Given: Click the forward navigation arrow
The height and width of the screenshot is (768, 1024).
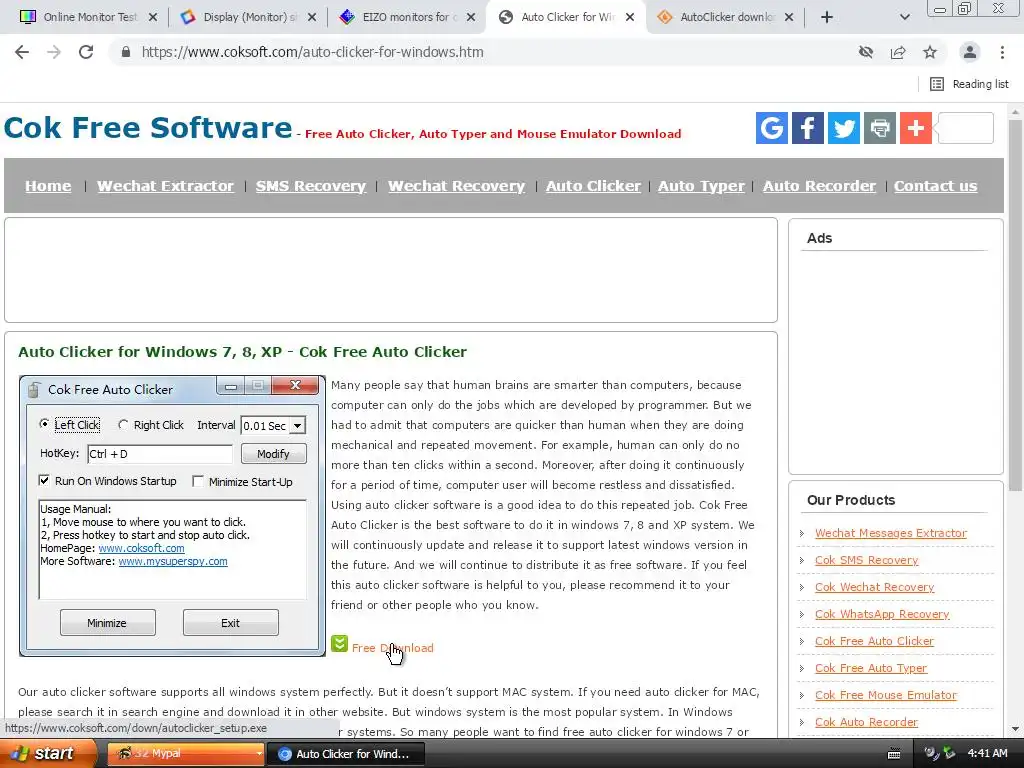Looking at the screenshot, I should [x=54, y=52].
